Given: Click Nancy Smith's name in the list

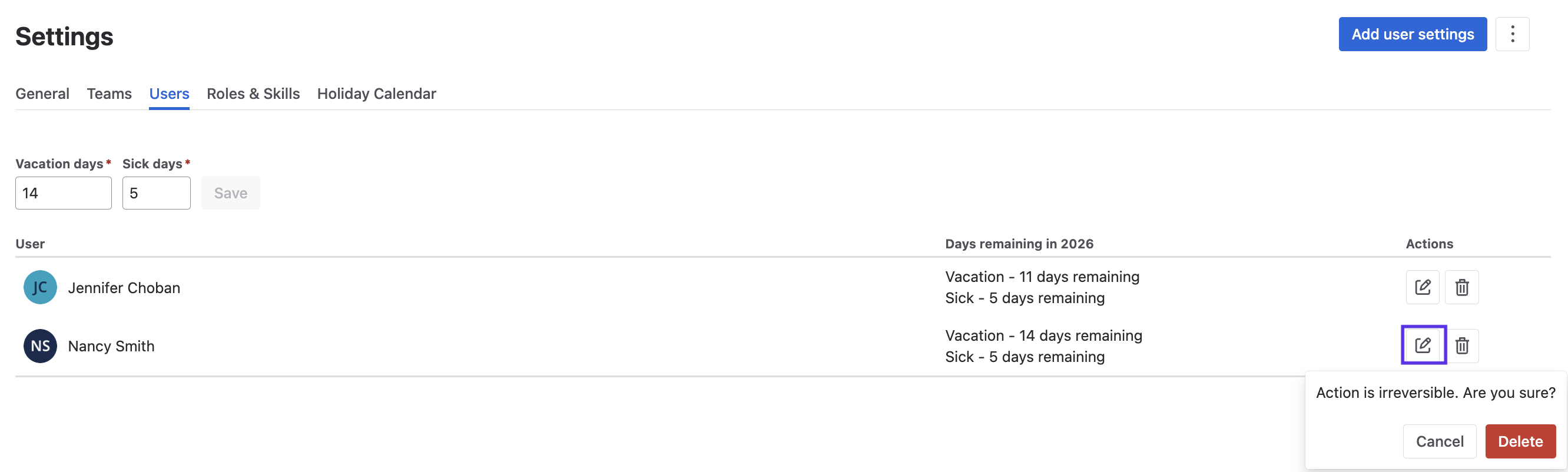Looking at the screenshot, I should point(111,346).
